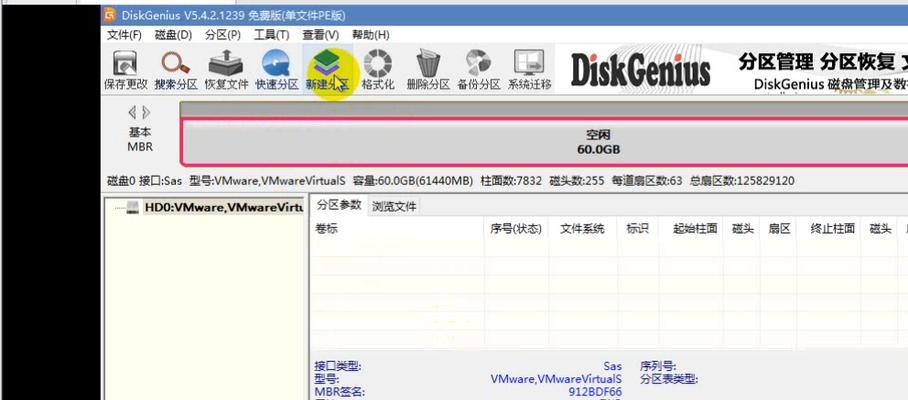This screenshot has height=400, width=908.
Task: Click the Save Changes (保存更改) toolbar icon
Action: click(125, 69)
